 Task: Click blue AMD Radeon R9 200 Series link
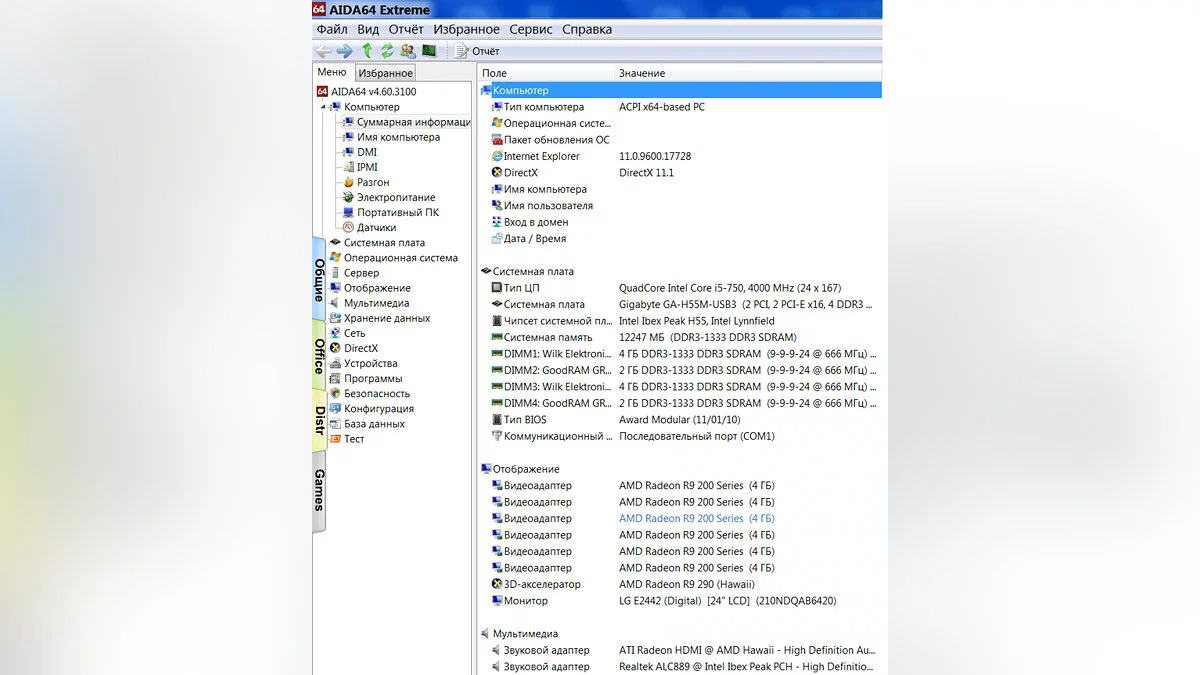coord(681,519)
